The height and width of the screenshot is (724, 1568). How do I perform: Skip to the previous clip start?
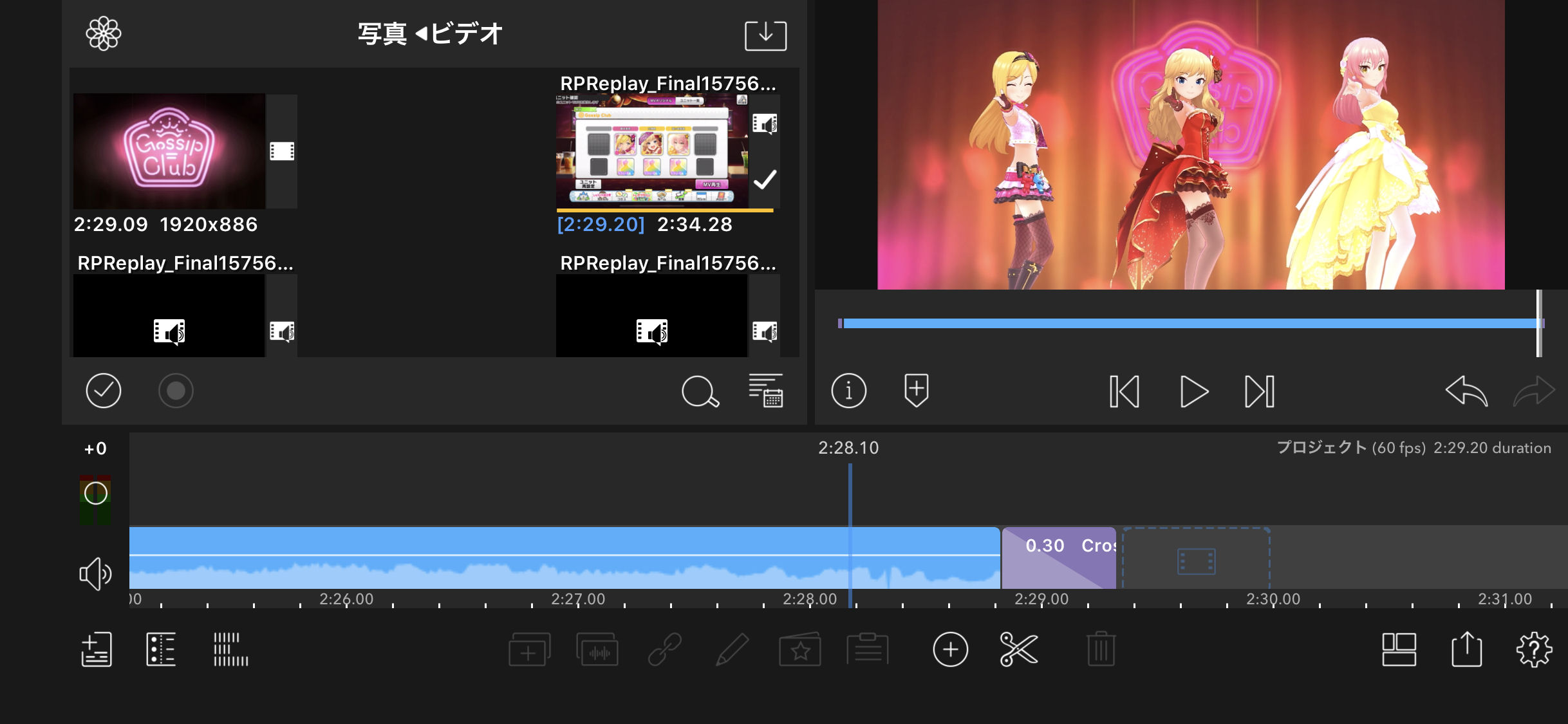coord(1125,391)
